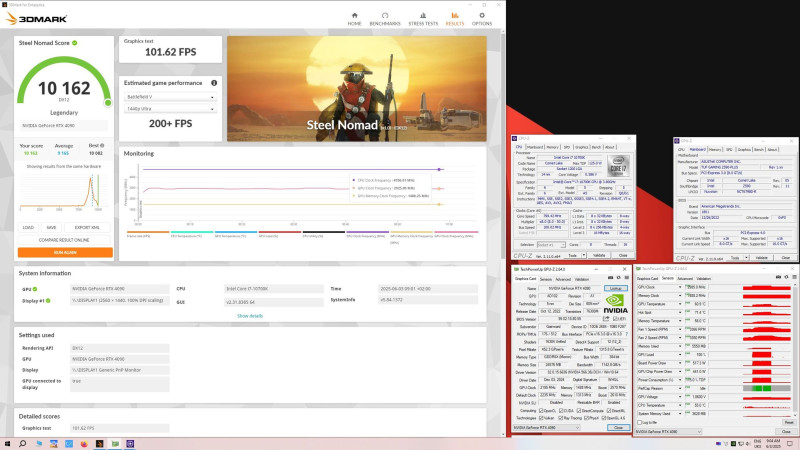This screenshot has height=450, width=800.
Task: Click the Reset button in GPU-Z Sensors
Action: [x=789, y=422]
